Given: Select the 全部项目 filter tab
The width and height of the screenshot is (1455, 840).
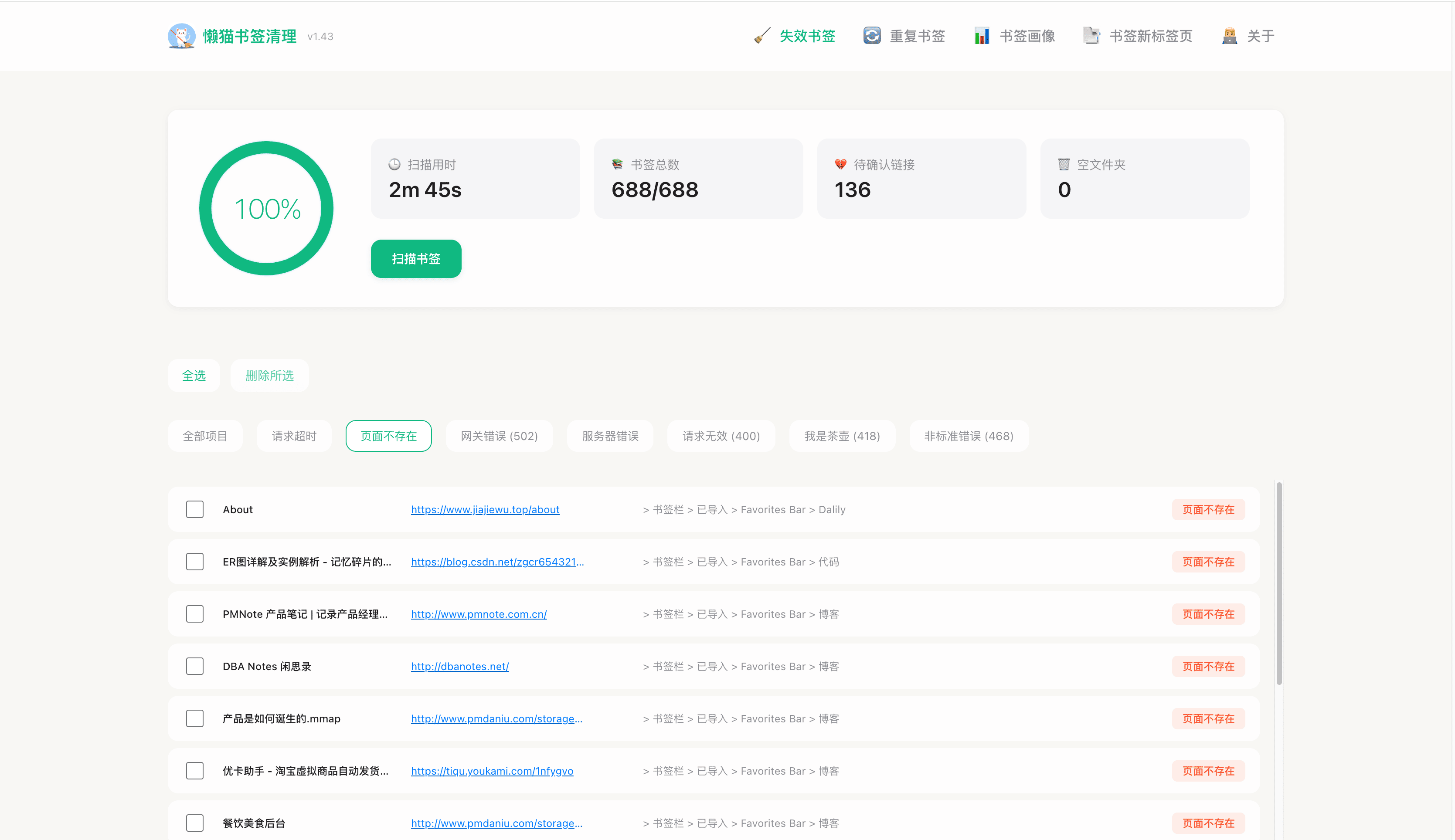Looking at the screenshot, I should tap(205, 436).
